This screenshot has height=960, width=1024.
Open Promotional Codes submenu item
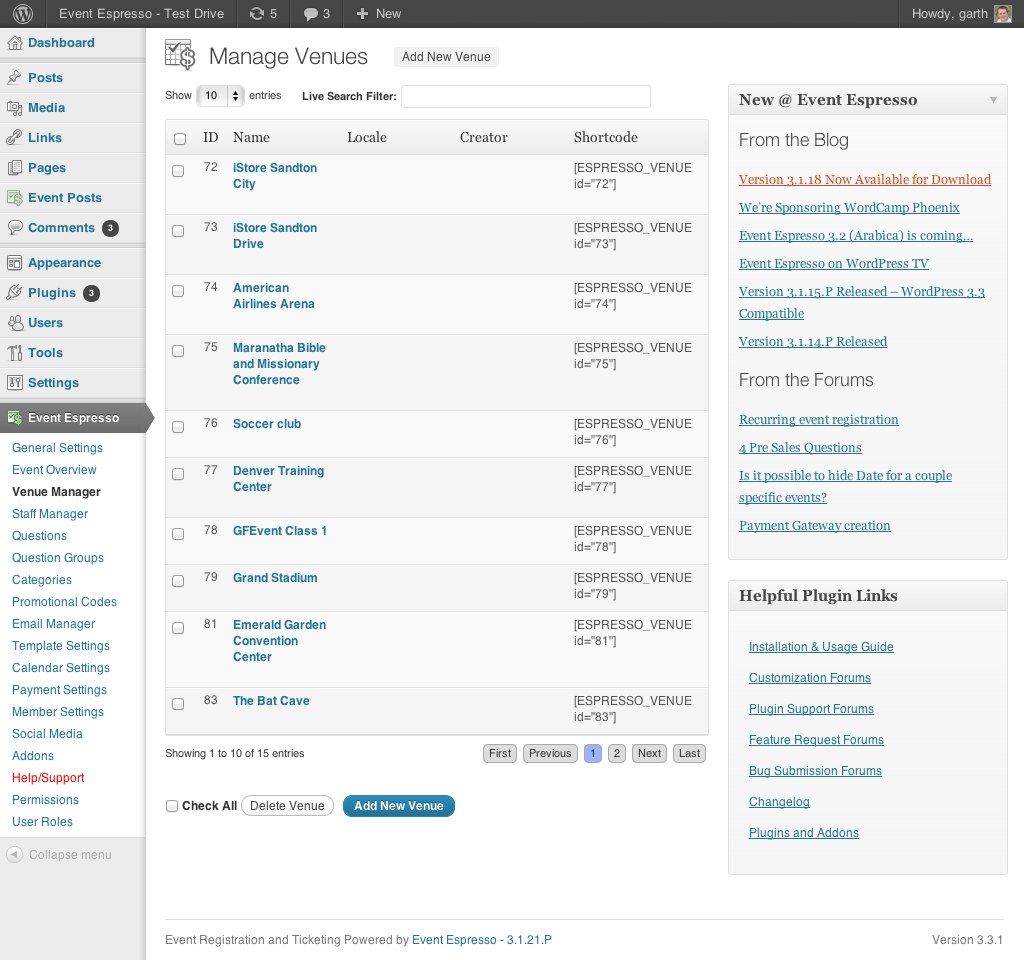coord(64,602)
